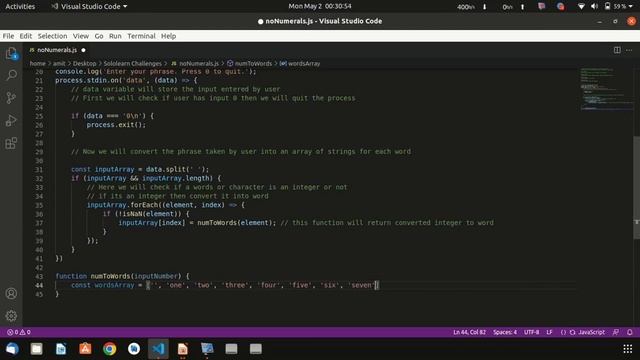This screenshot has height=360, width=640.
Task: Open the Extensions view
Action: point(11,143)
